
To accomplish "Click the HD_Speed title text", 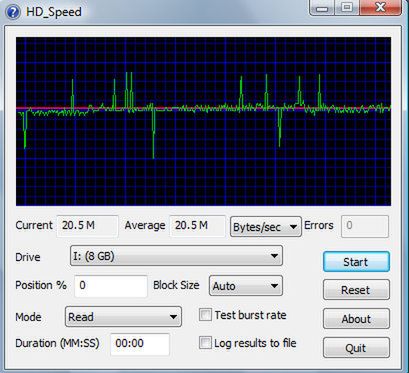I will click(54, 12).
